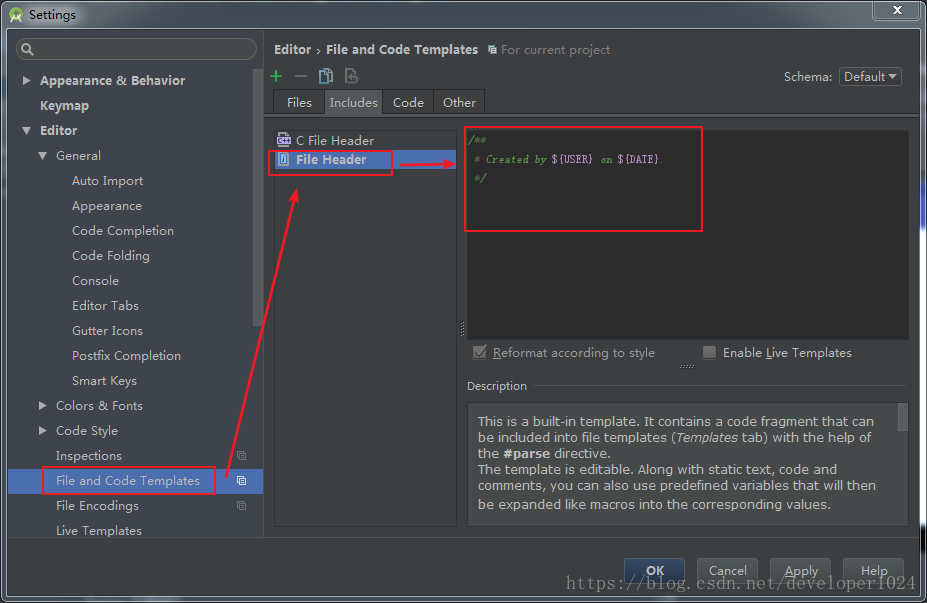Select Appearance under General
The width and height of the screenshot is (927, 603).
(x=107, y=206)
